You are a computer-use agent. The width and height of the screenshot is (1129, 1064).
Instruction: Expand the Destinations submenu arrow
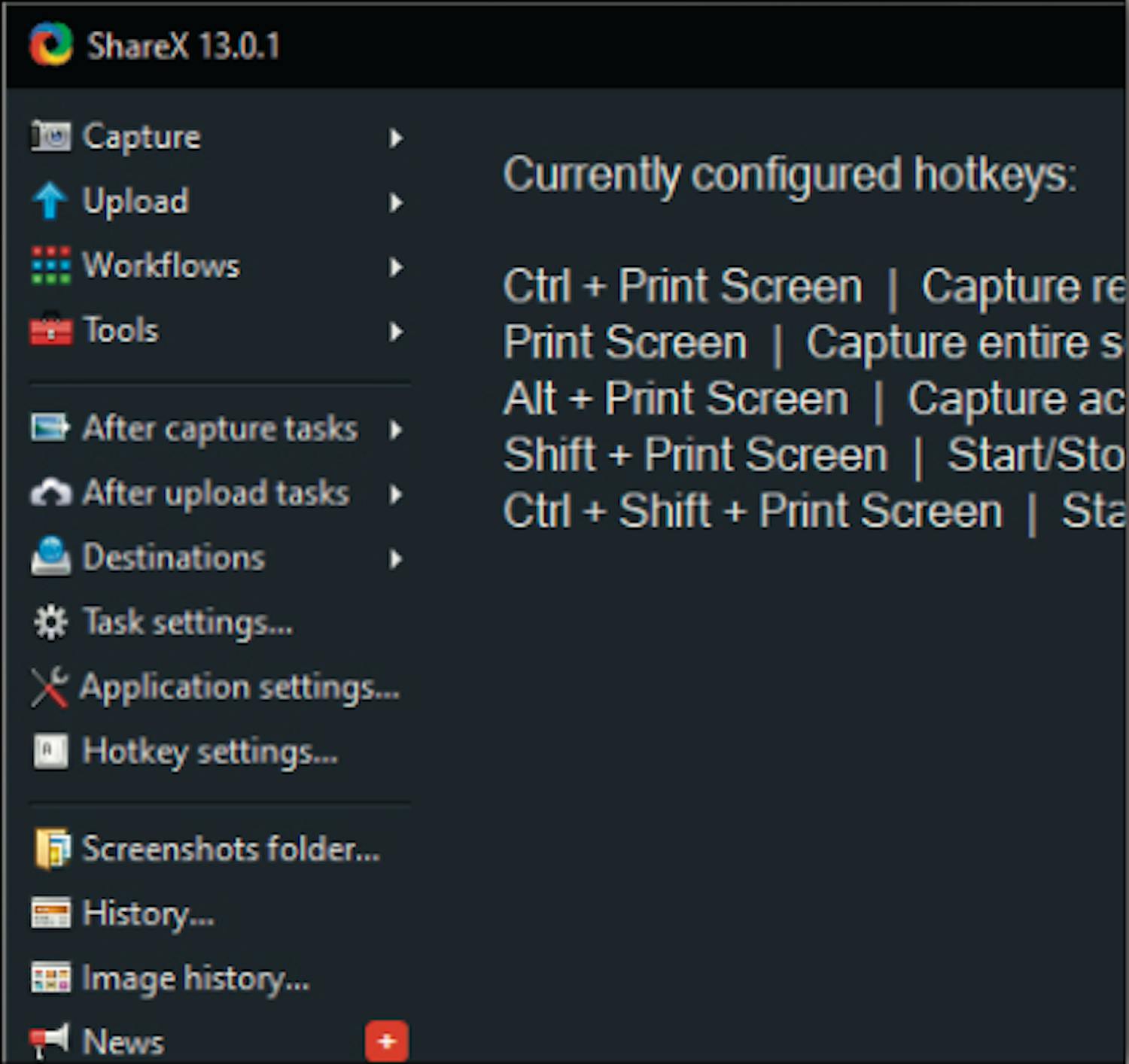(396, 558)
